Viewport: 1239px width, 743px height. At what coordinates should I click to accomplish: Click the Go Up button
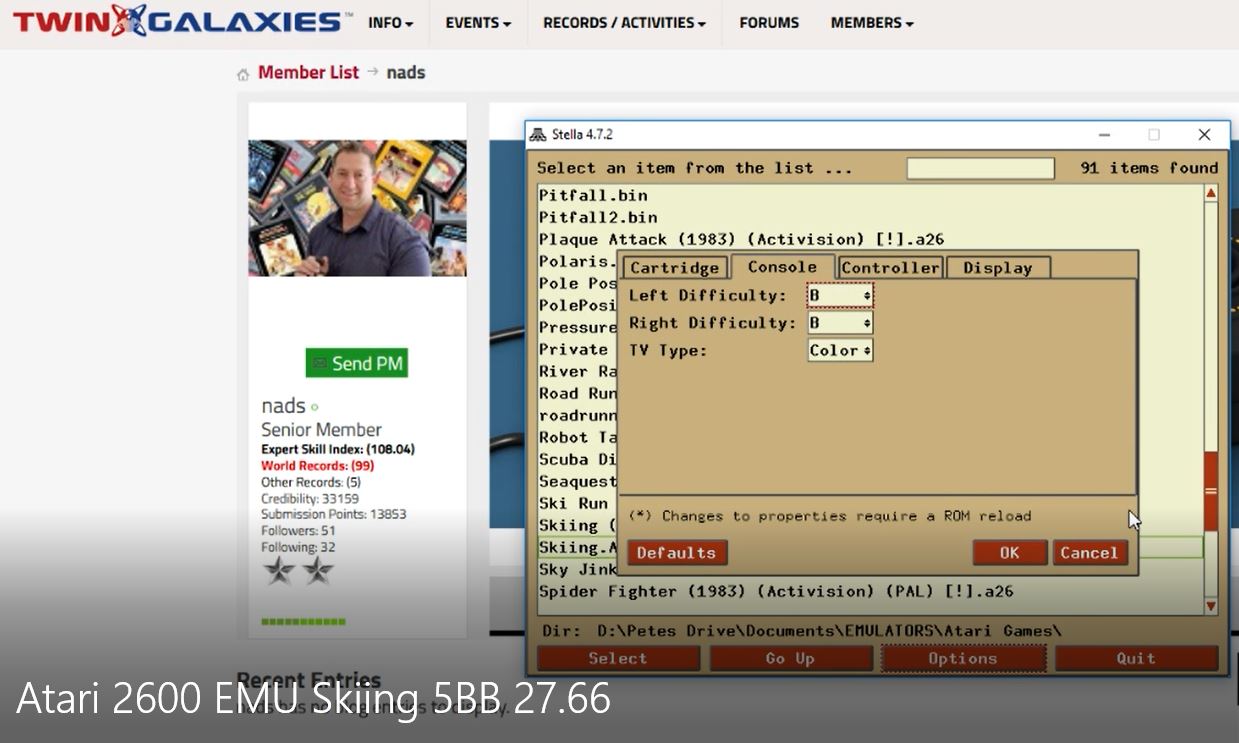(x=790, y=658)
